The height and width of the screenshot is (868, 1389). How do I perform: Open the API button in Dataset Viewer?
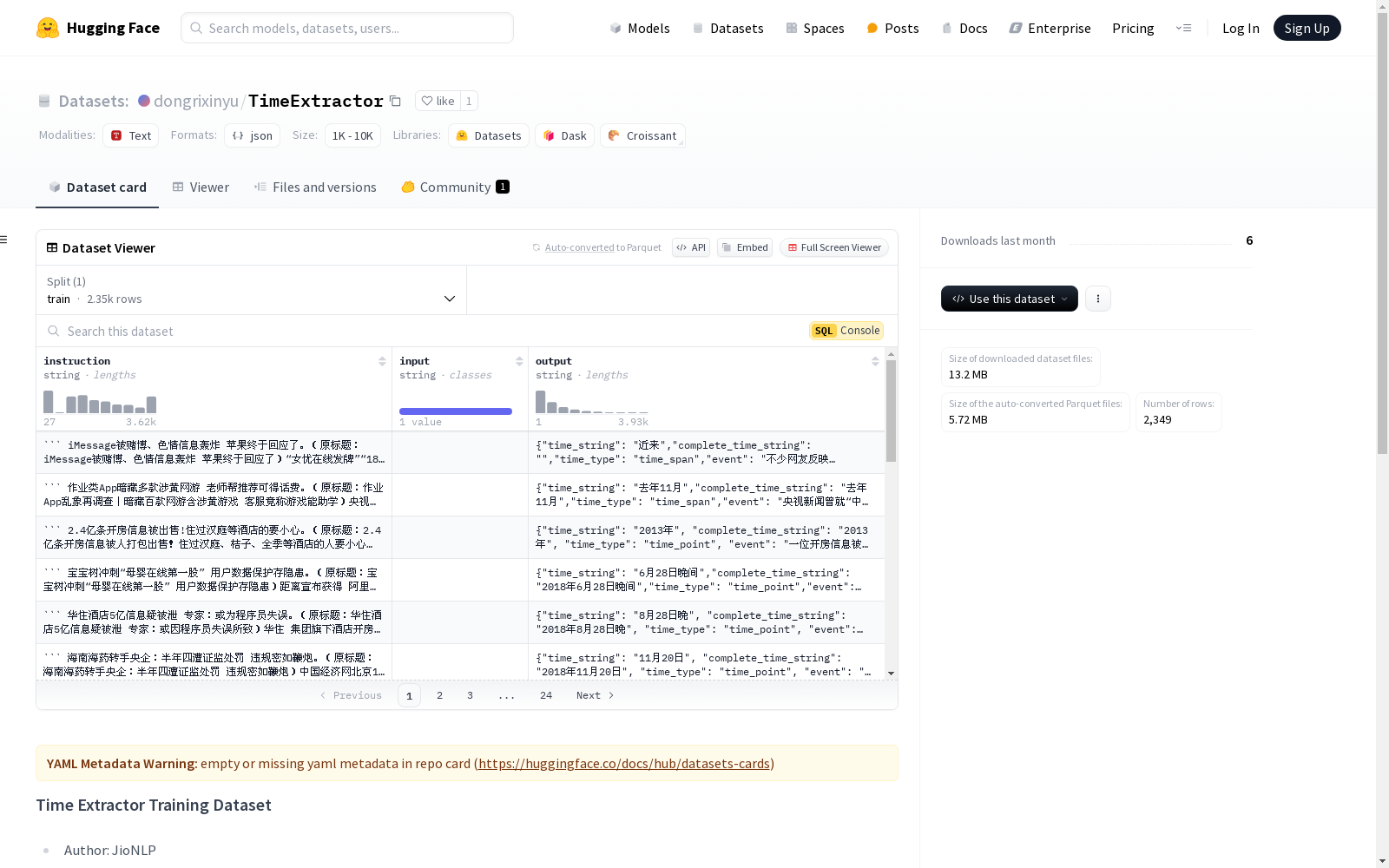691,247
